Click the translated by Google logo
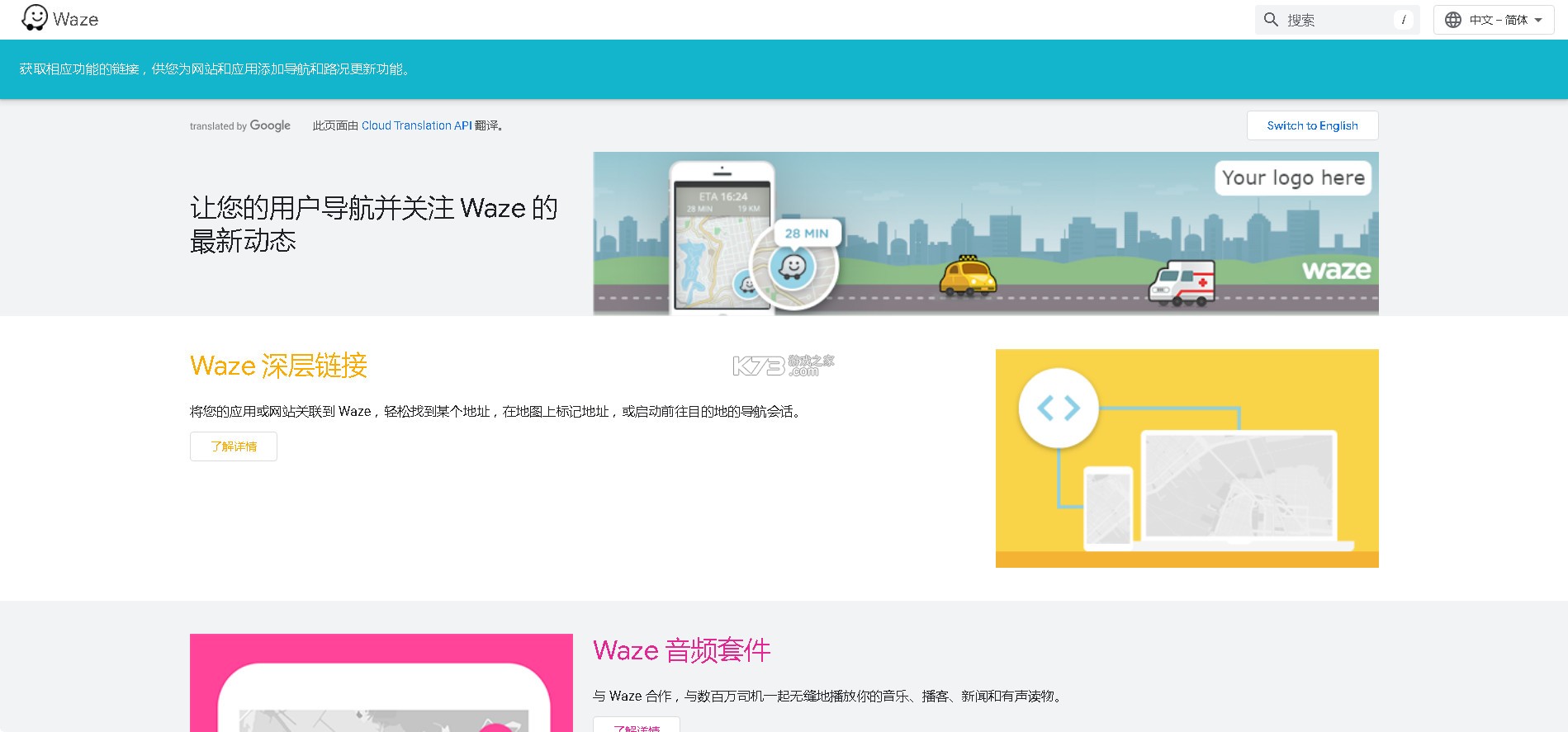 [240, 125]
